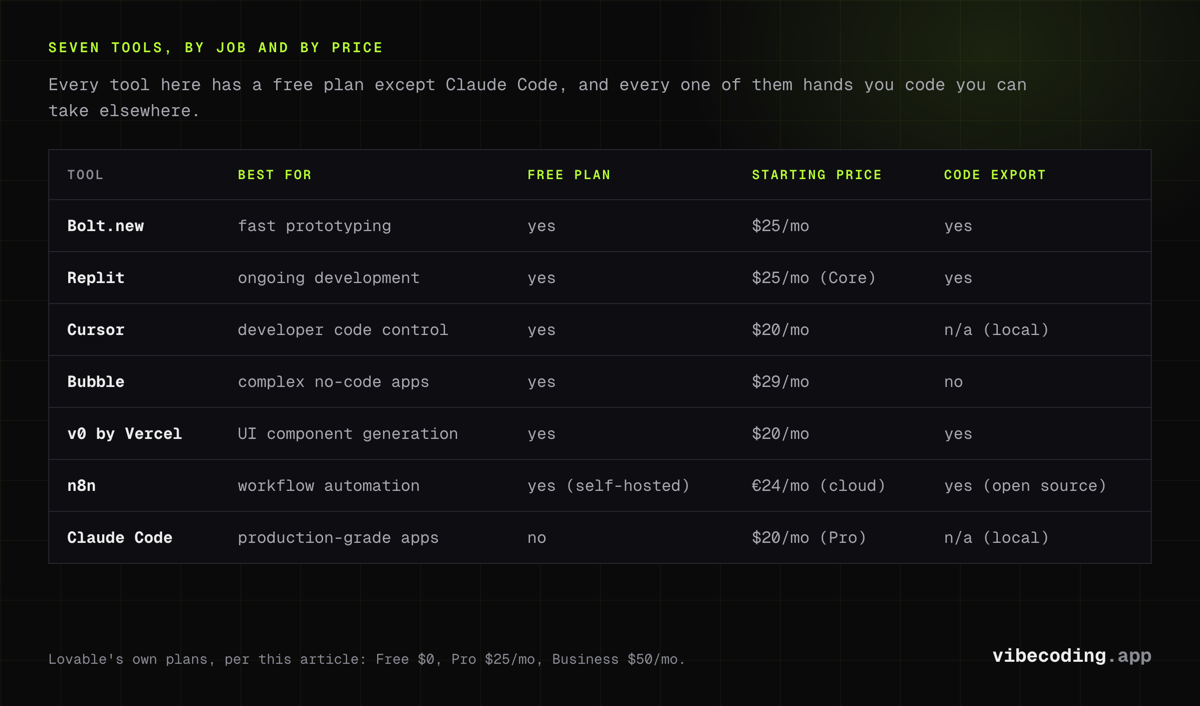
Task: Click 'production-grade apps' cell
Action: click(338, 538)
